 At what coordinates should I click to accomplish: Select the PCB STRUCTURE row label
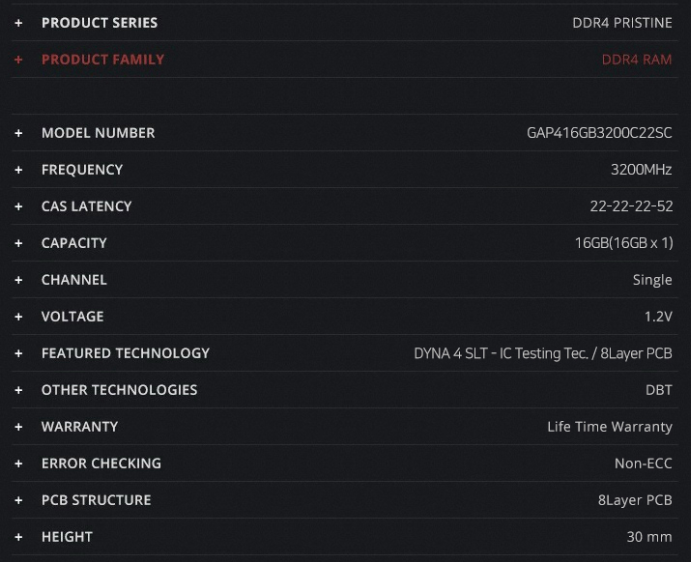(96, 500)
